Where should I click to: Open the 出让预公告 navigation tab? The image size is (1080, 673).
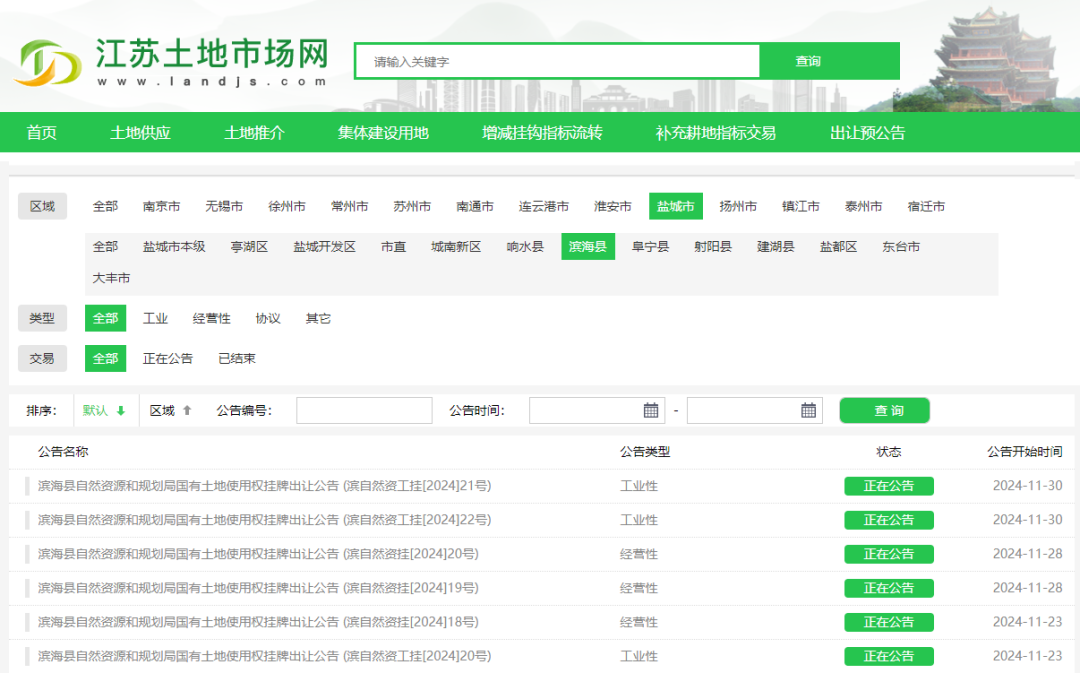[x=867, y=132]
